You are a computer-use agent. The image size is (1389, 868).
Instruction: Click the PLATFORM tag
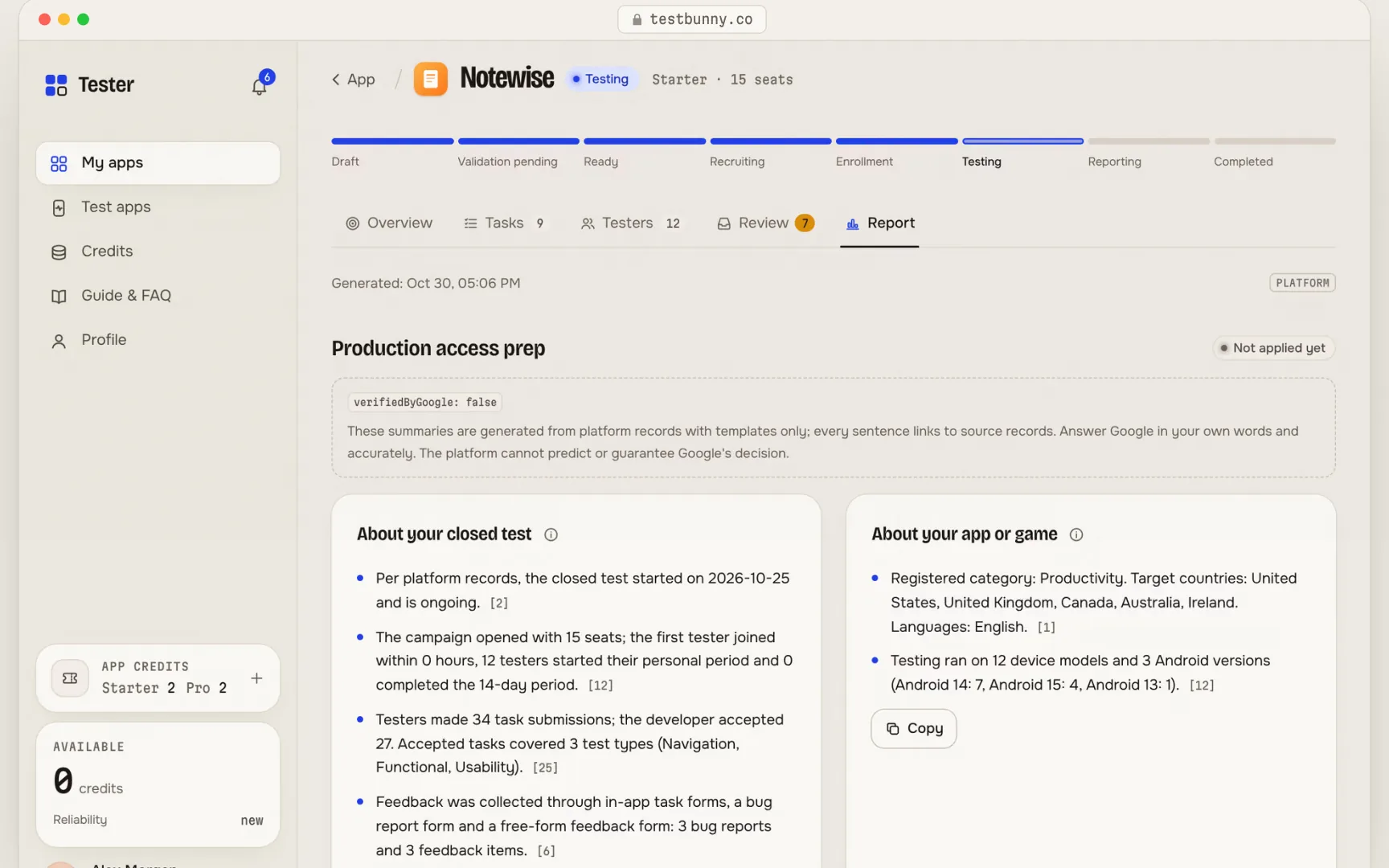point(1302,283)
